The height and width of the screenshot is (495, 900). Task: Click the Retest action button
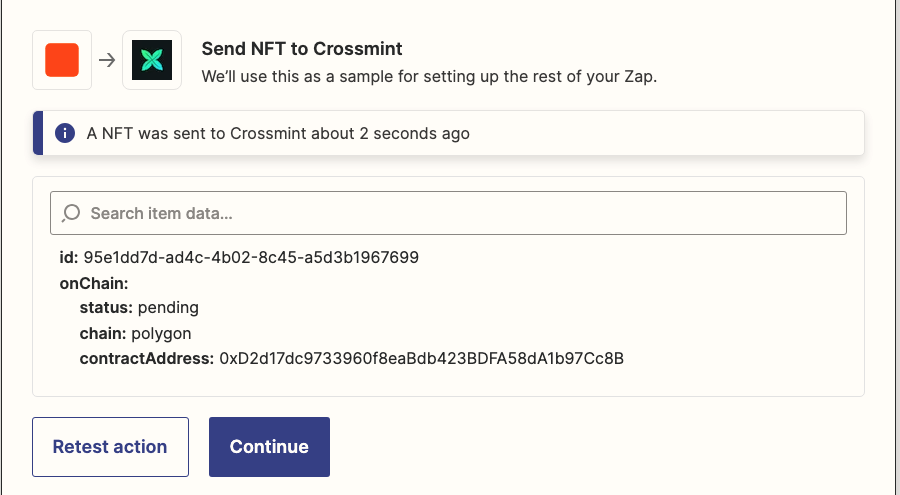(x=110, y=447)
